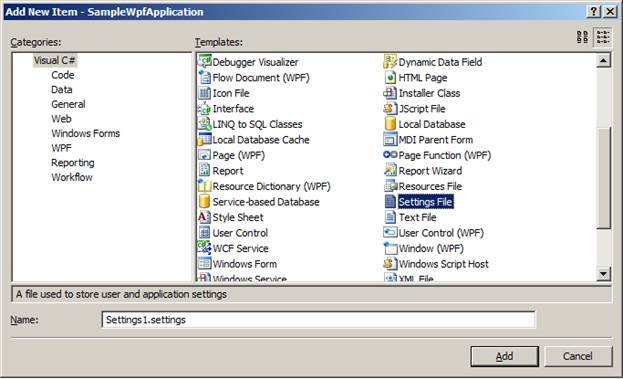Select the WCF Service template icon
This screenshot has height=379, width=623.
click(204, 248)
